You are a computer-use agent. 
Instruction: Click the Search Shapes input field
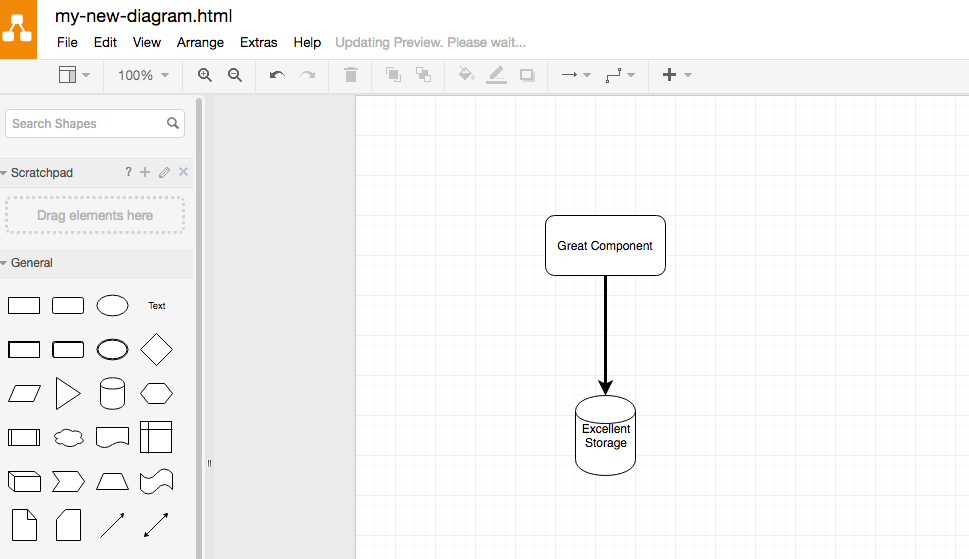(86, 124)
